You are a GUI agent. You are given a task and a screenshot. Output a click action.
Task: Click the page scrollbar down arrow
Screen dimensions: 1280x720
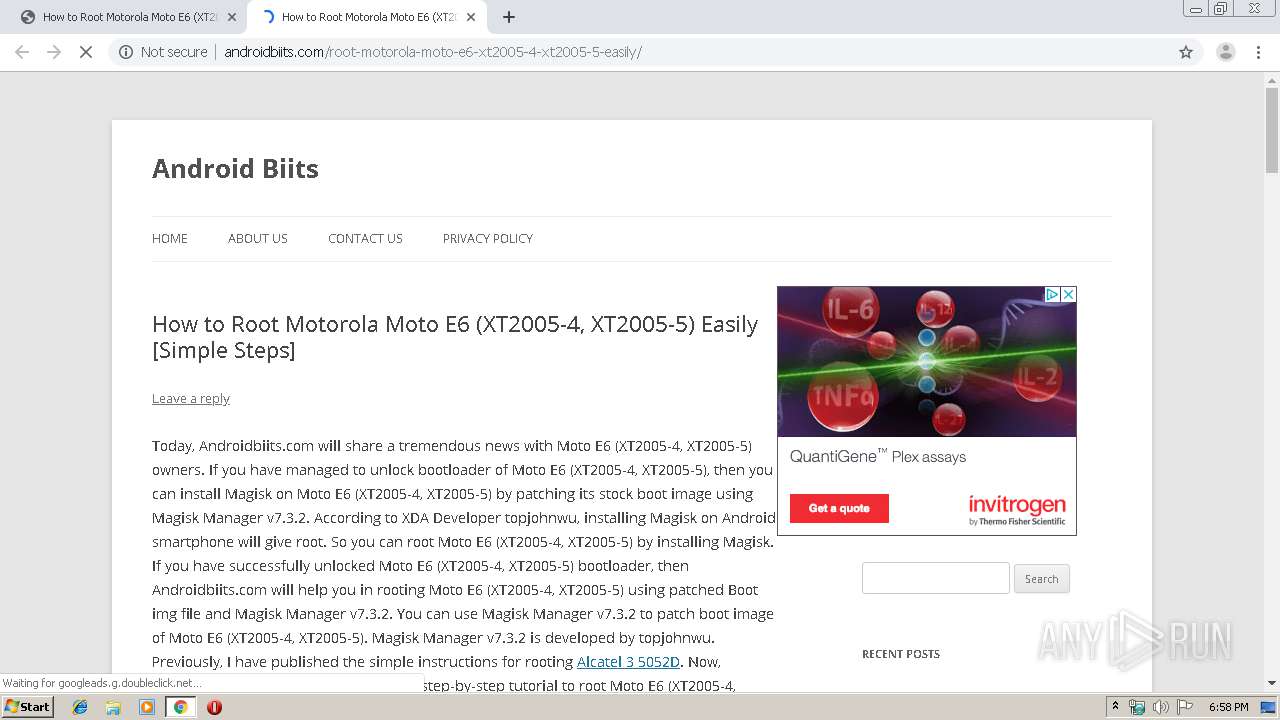tap(1272, 684)
